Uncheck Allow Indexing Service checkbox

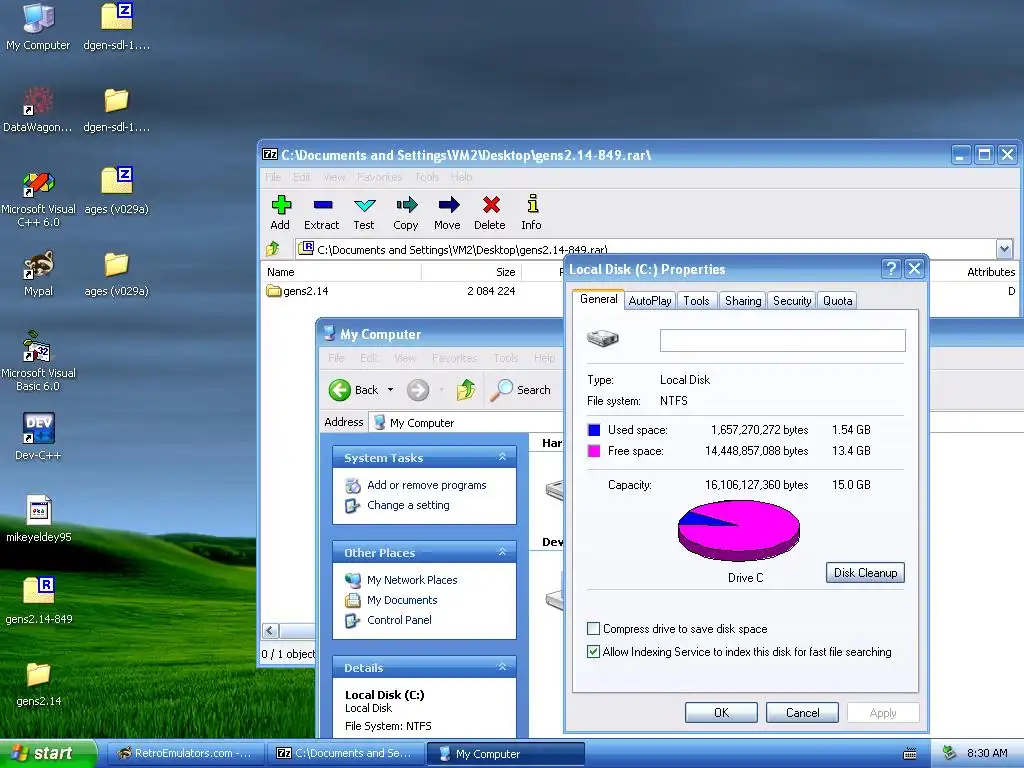pos(593,652)
